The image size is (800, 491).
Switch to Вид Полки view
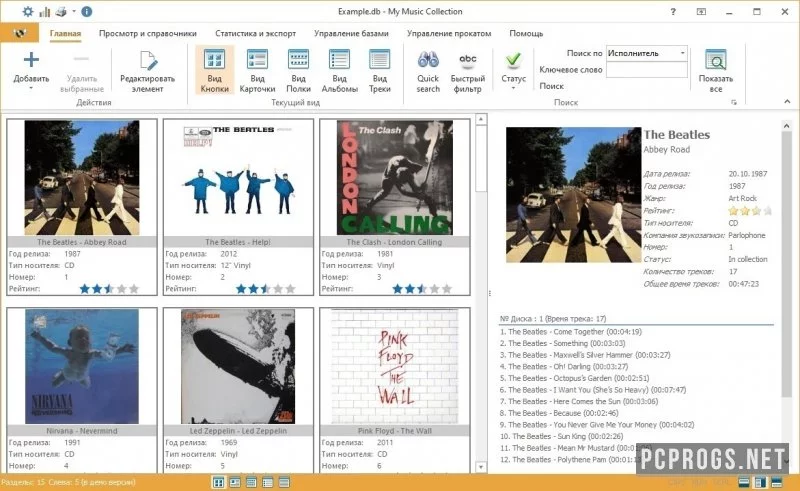(298, 71)
